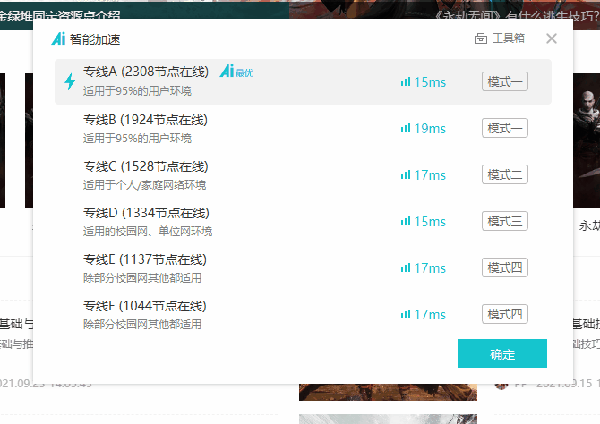The image size is (600, 424).
Task: Open 模式一 selector in 专线A row
Action: (x=504, y=82)
